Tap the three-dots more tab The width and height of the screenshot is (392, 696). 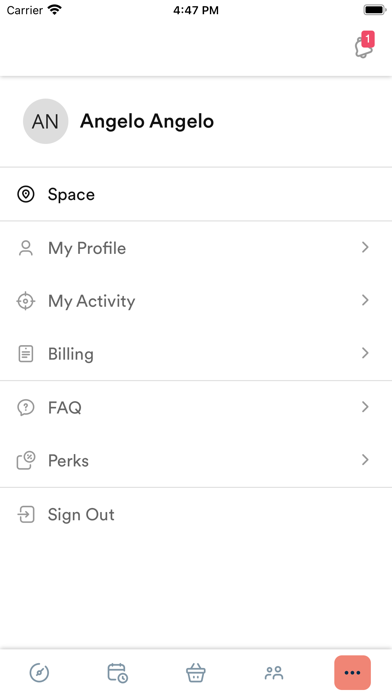[x=352, y=672]
